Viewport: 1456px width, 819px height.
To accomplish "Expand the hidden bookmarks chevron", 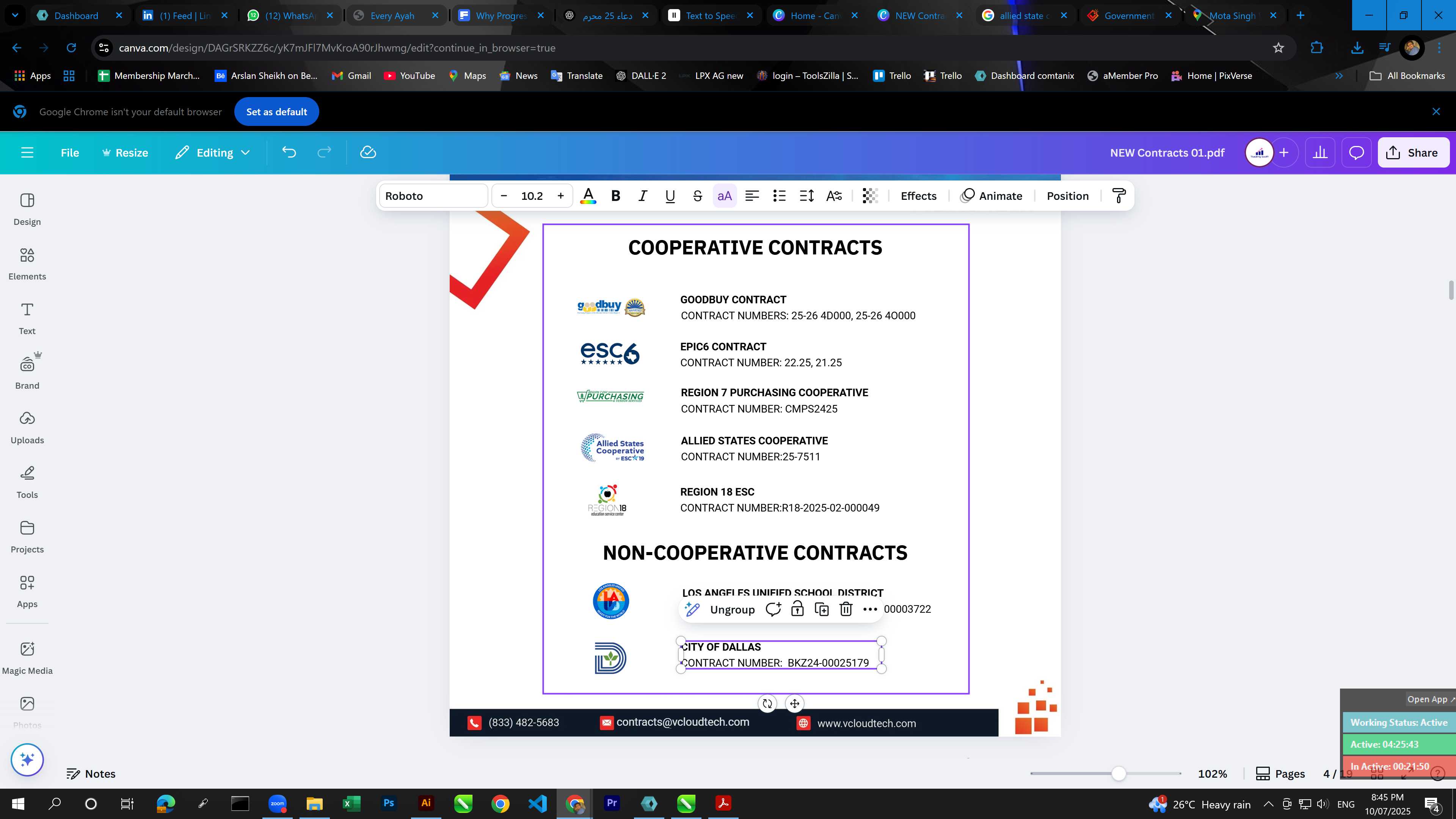I will click(x=1339, y=76).
